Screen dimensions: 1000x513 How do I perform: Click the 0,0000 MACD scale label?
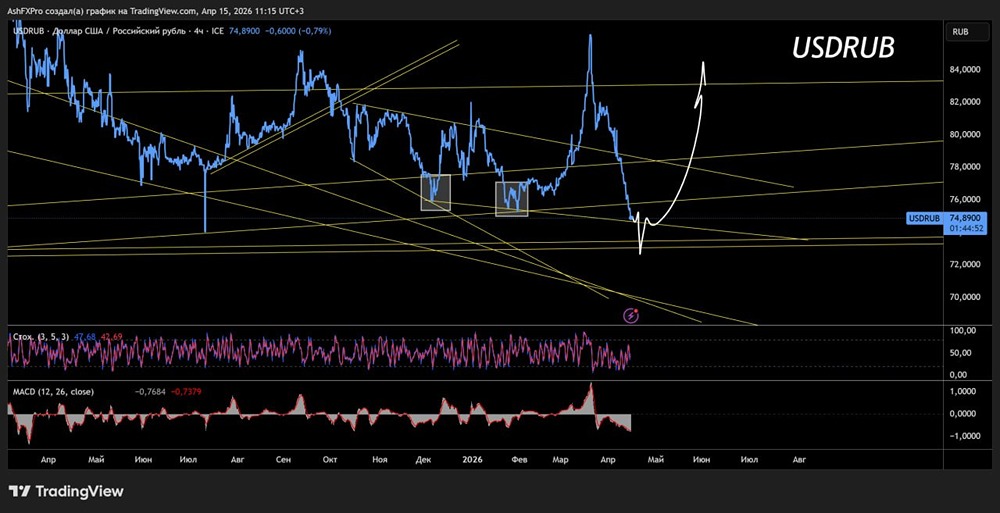[x=963, y=413]
